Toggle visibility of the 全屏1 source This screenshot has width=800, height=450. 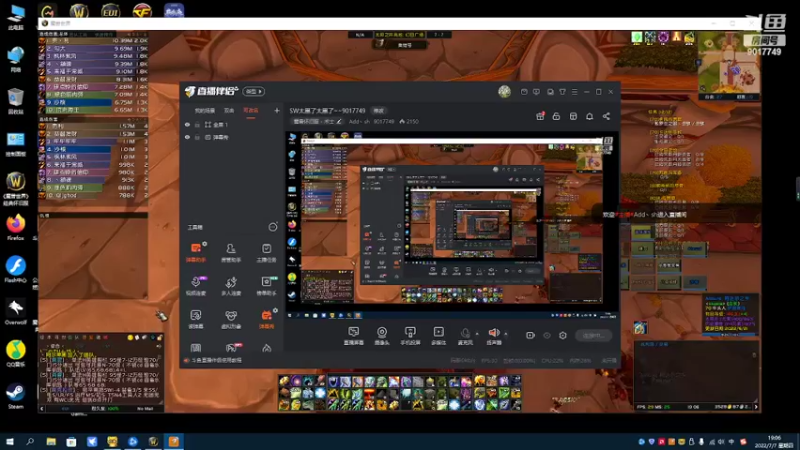pos(187,124)
